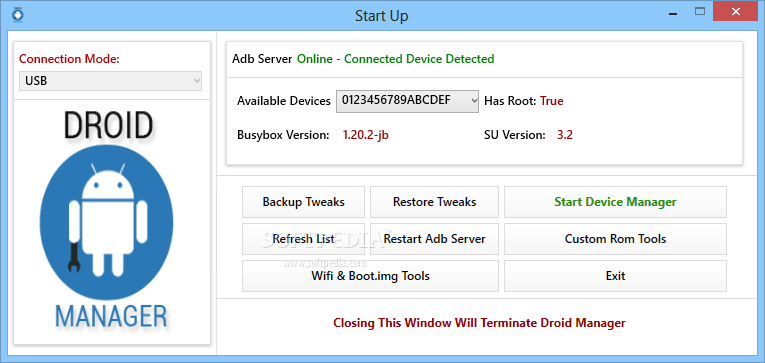Refresh the device list
This screenshot has width=765, height=363.
click(303, 239)
